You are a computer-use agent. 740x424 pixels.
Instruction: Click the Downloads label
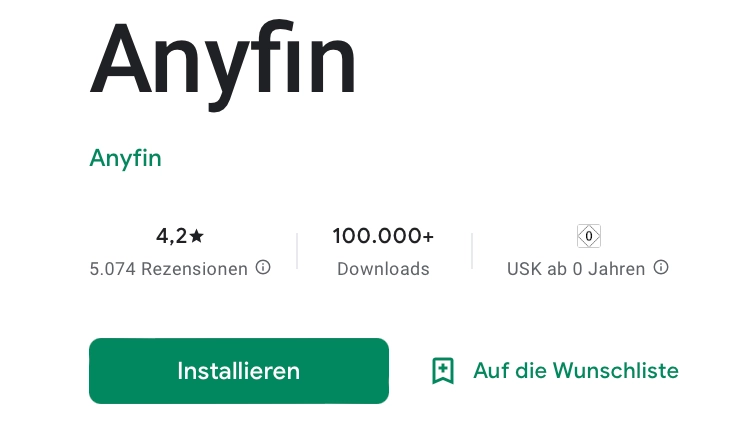(x=383, y=269)
